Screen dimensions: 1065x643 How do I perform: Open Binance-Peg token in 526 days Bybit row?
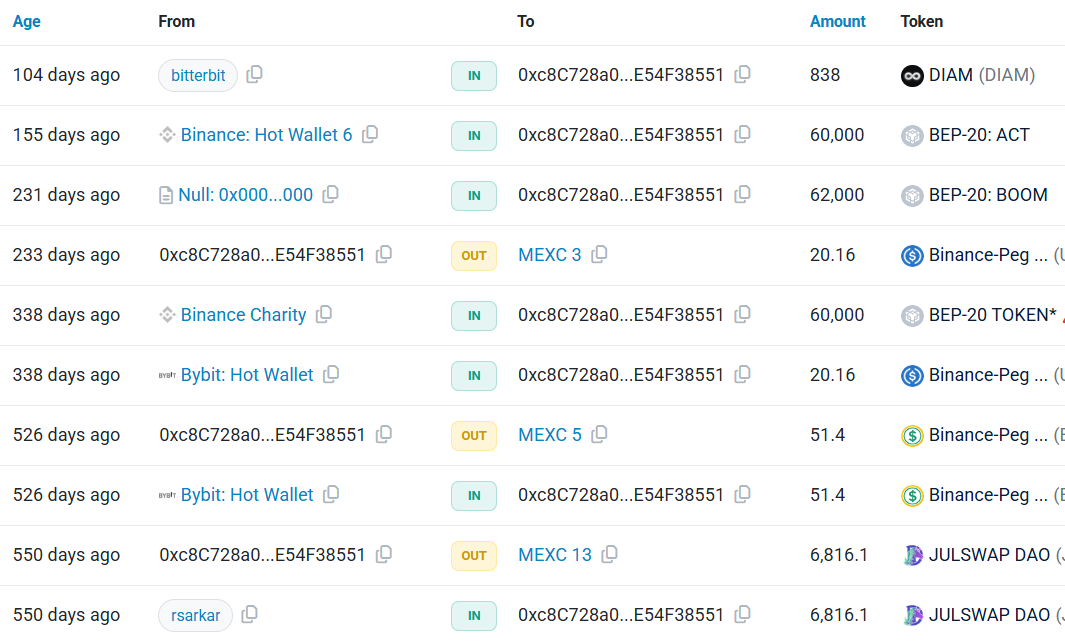988,495
